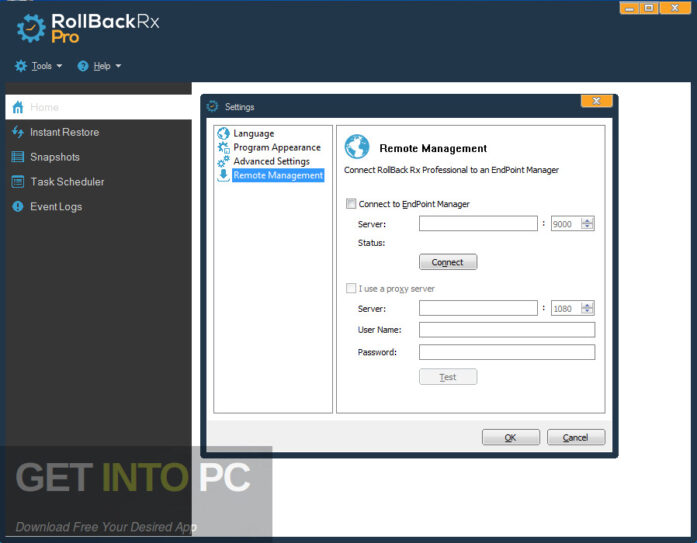Click the Remote Management download icon
Screen dimensions: 697x543
[224, 176]
